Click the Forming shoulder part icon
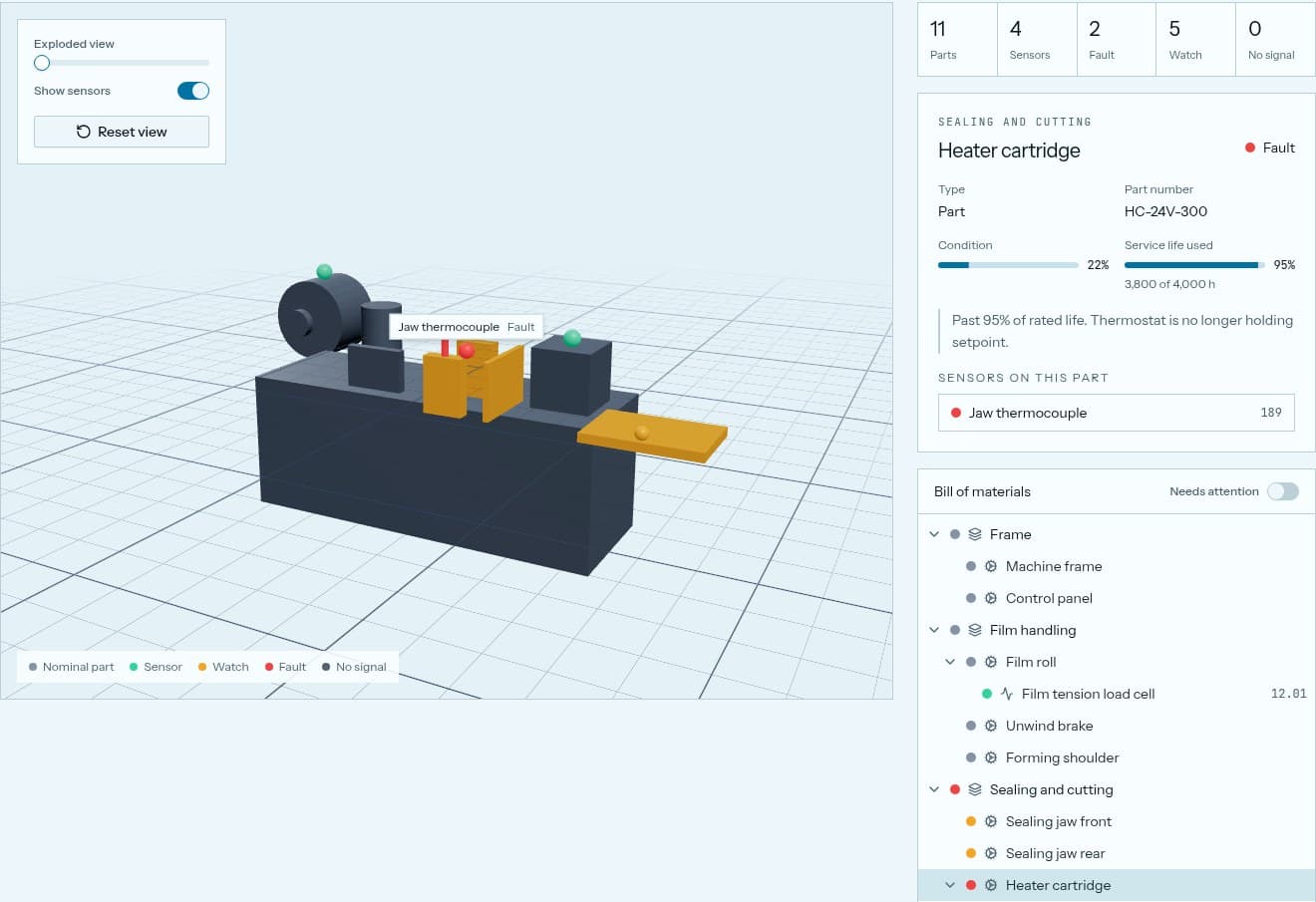The image size is (1316, 902). click(991, 757)
